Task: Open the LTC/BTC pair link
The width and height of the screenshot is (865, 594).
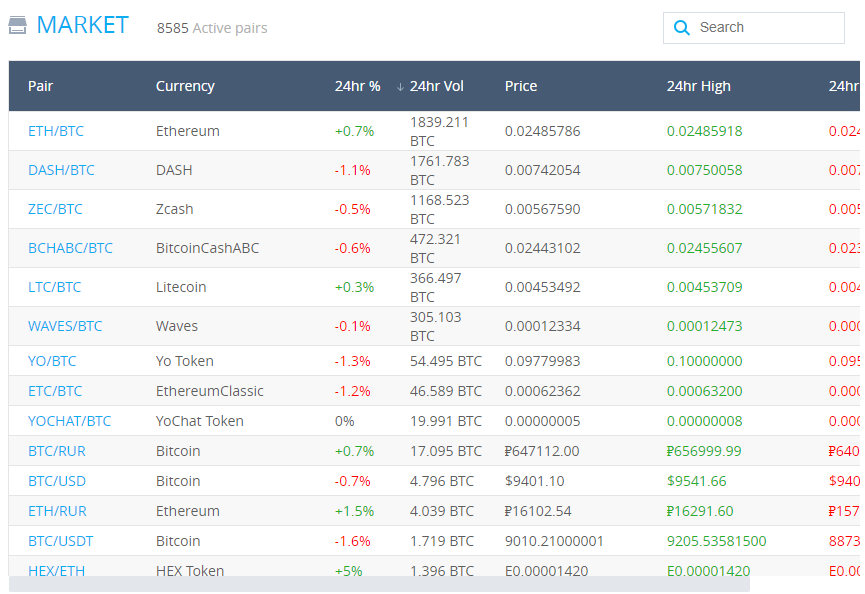Action: (x=55, y=287)
